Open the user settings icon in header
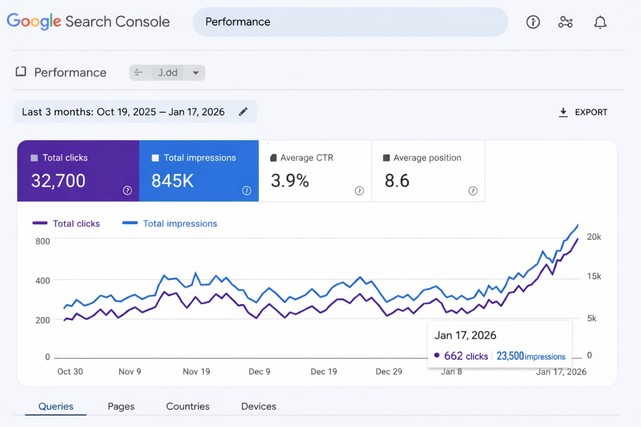Viewport: 641px width, 427px height. tap(566, 22)
